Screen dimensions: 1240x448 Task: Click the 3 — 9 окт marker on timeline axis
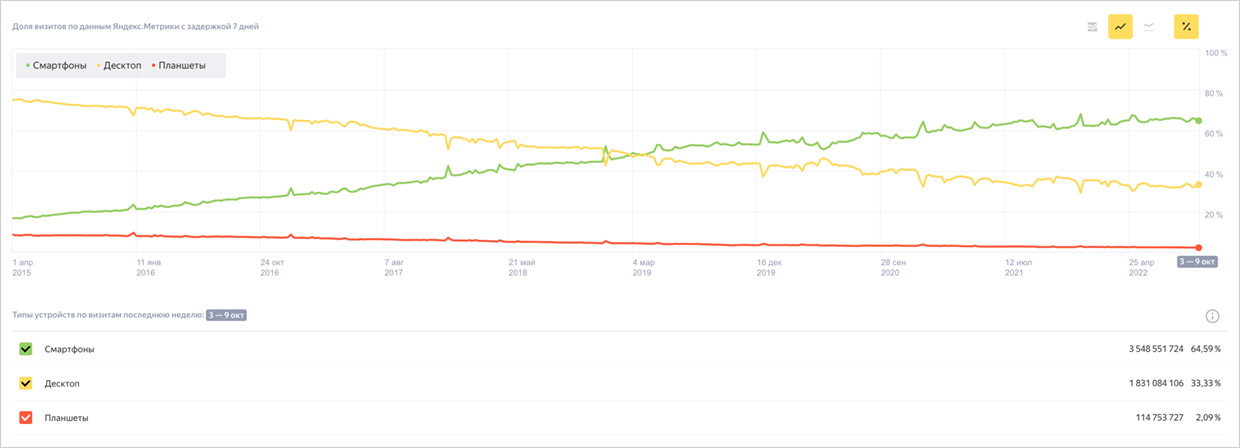click(1197, 262)
